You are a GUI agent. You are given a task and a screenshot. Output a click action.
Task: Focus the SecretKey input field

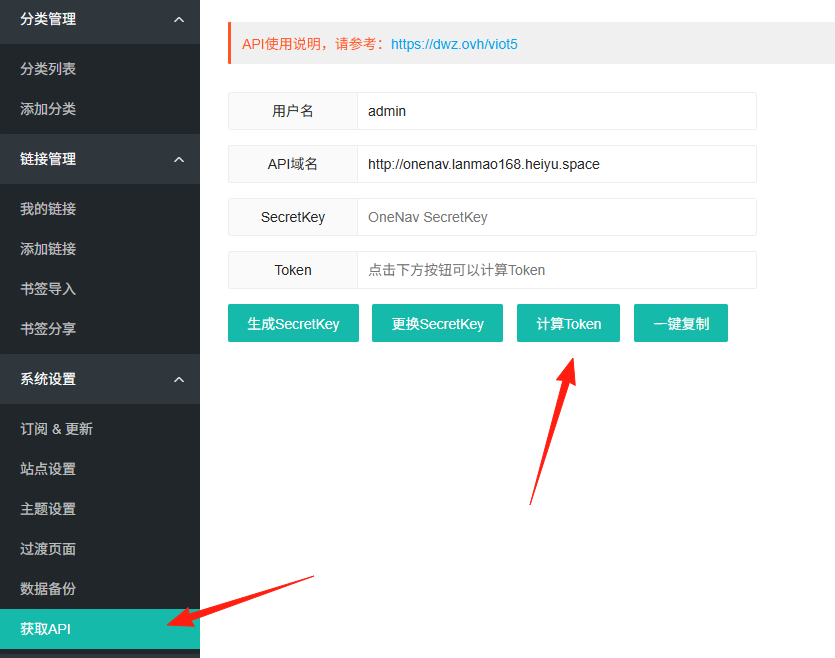click(556, 217)
